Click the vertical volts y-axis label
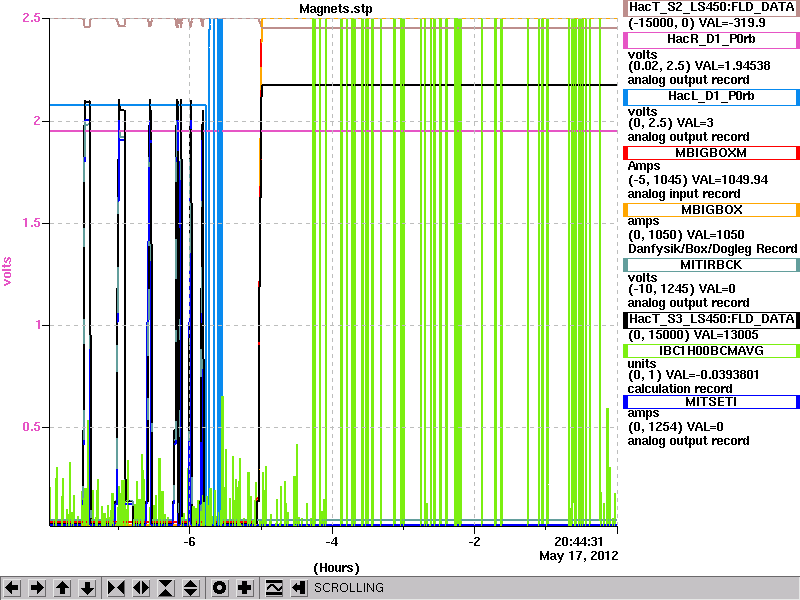Screen dimensions: 800x600 tap(8, 271)
